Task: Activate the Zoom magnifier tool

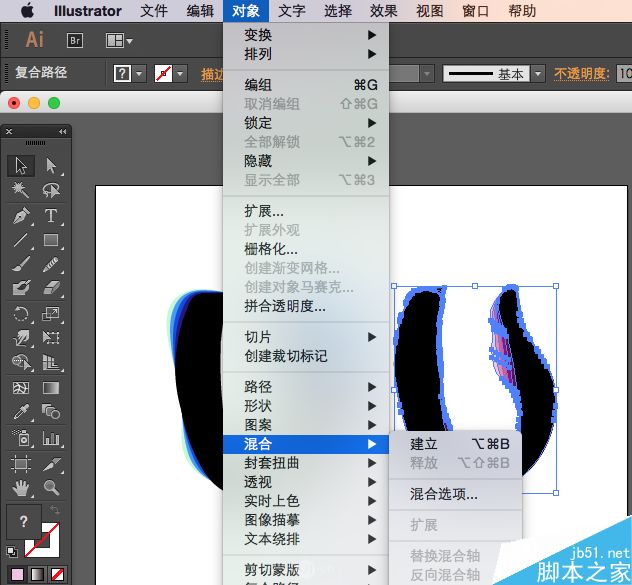Action: [x=51, y=488]
